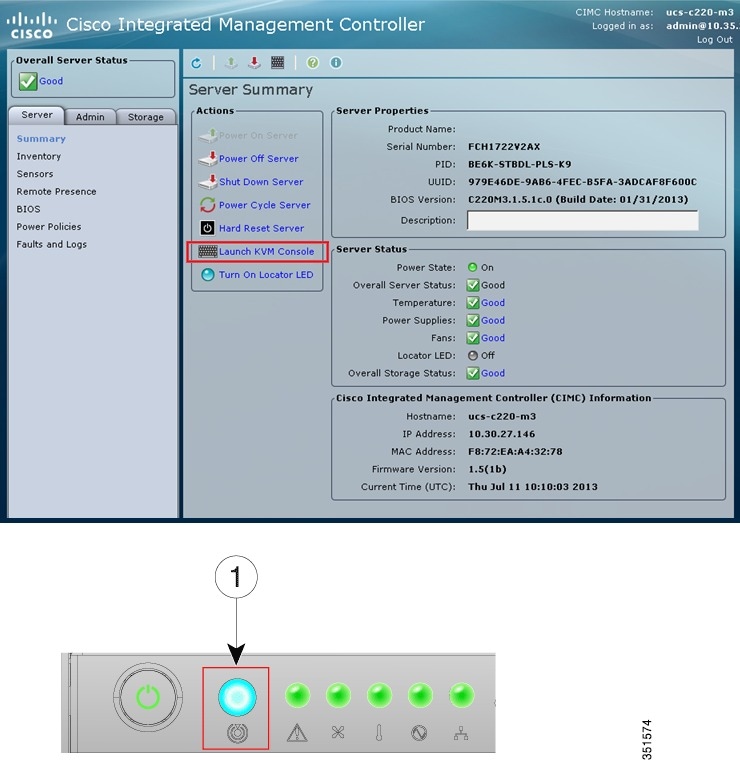Click the firmware version 1.5(1b)

pos(487,469)
